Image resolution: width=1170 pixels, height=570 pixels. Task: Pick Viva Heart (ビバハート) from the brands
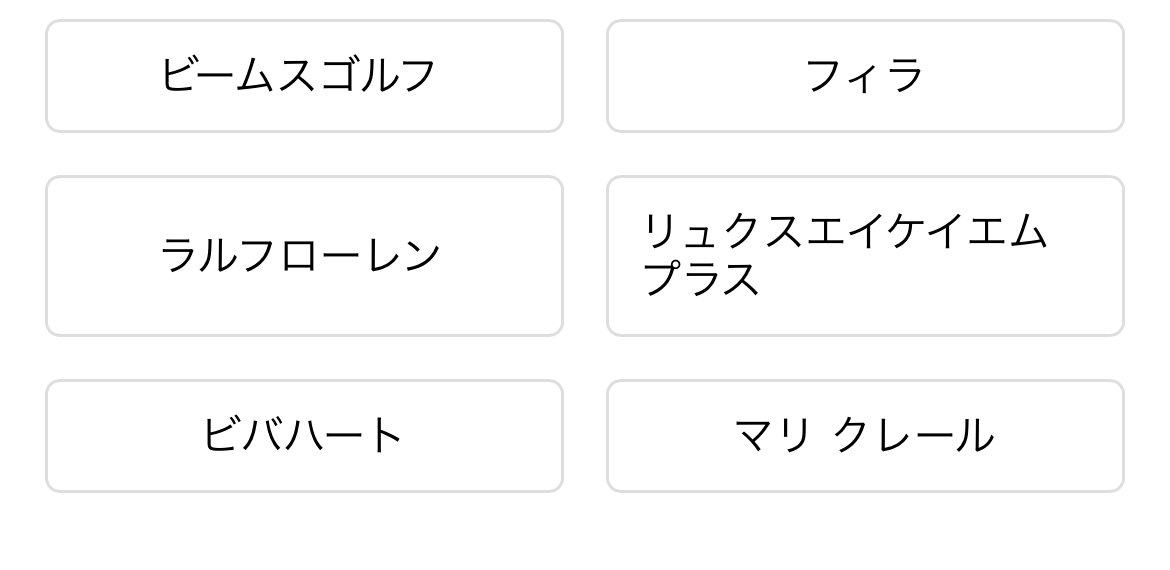[x=304, y=436]
